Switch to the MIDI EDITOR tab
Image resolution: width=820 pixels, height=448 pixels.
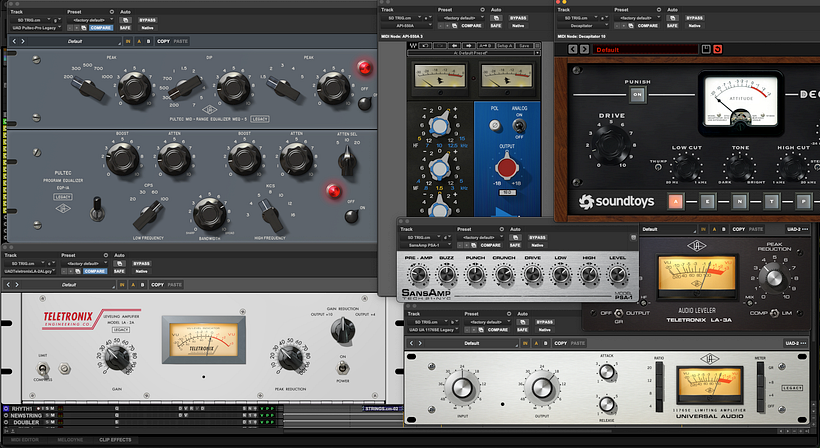25,440
